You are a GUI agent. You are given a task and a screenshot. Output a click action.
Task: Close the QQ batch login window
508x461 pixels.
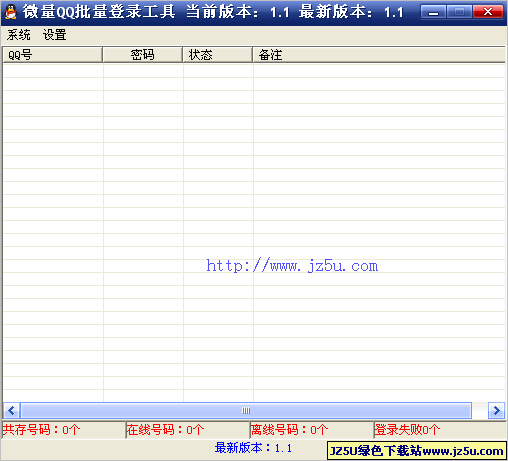pyautogui.click(x=488, y=12)
